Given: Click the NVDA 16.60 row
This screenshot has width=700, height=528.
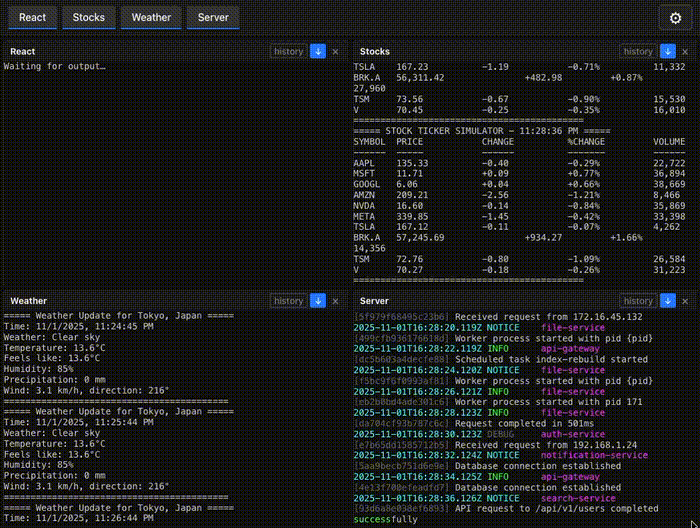Looking at the screenshot, I should tap(519, 206).
